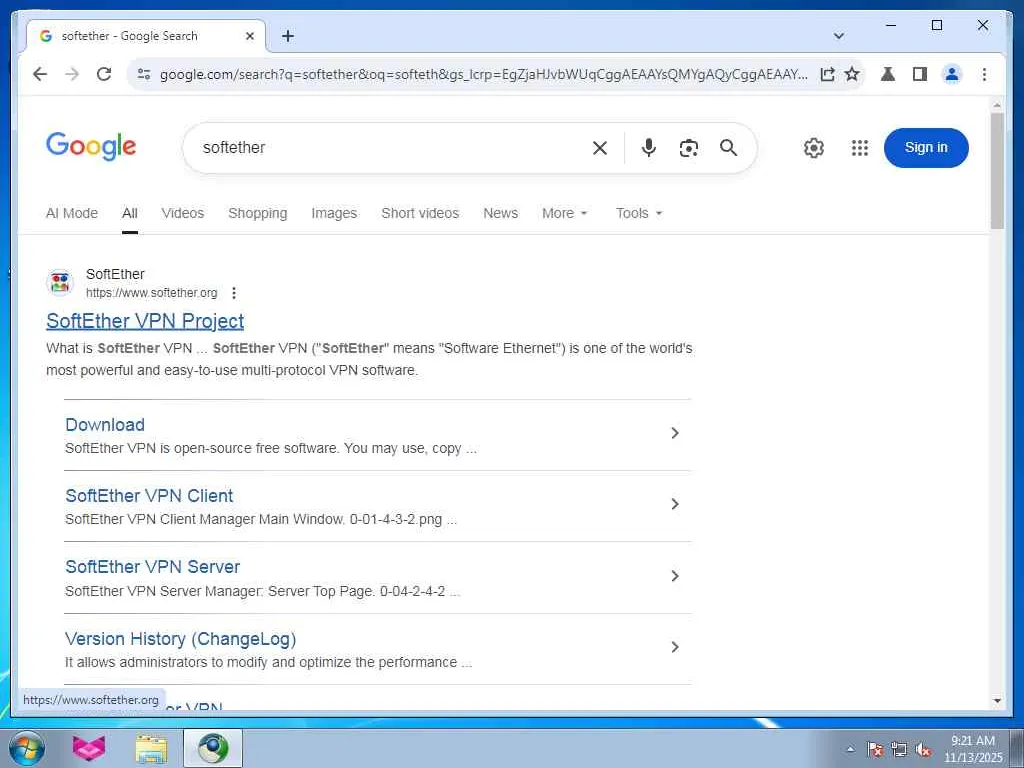The height and width of the screenshot is (768, 1024).
Task: Open the Google apps grid
Action: coord(860,148)
